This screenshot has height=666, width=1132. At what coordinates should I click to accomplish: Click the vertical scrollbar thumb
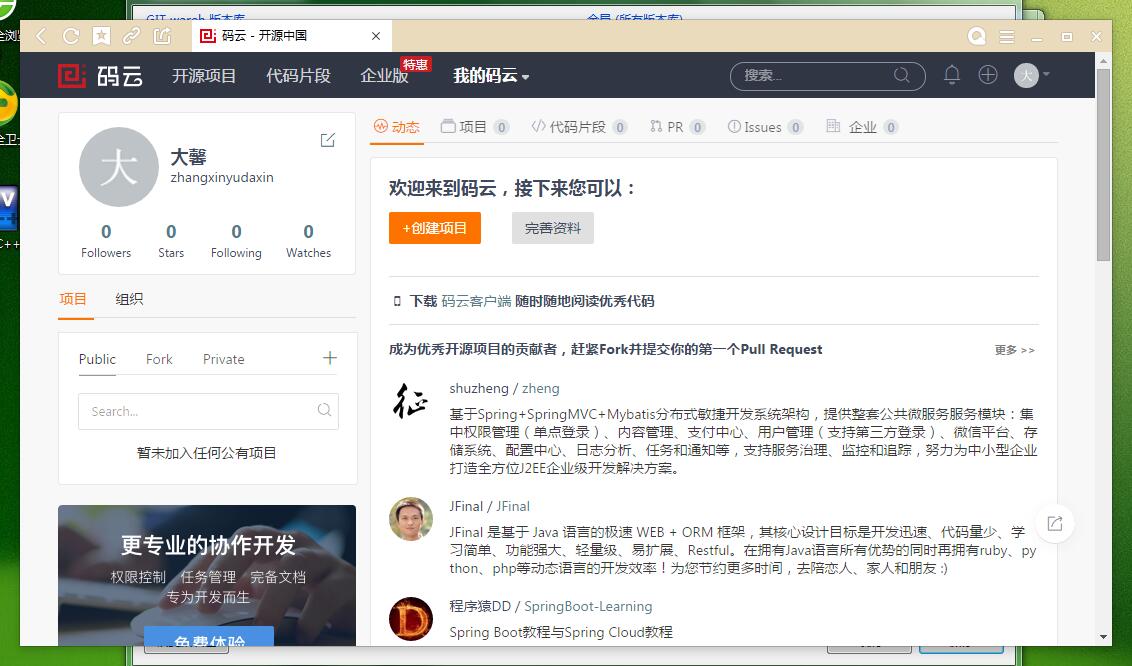1103,165
